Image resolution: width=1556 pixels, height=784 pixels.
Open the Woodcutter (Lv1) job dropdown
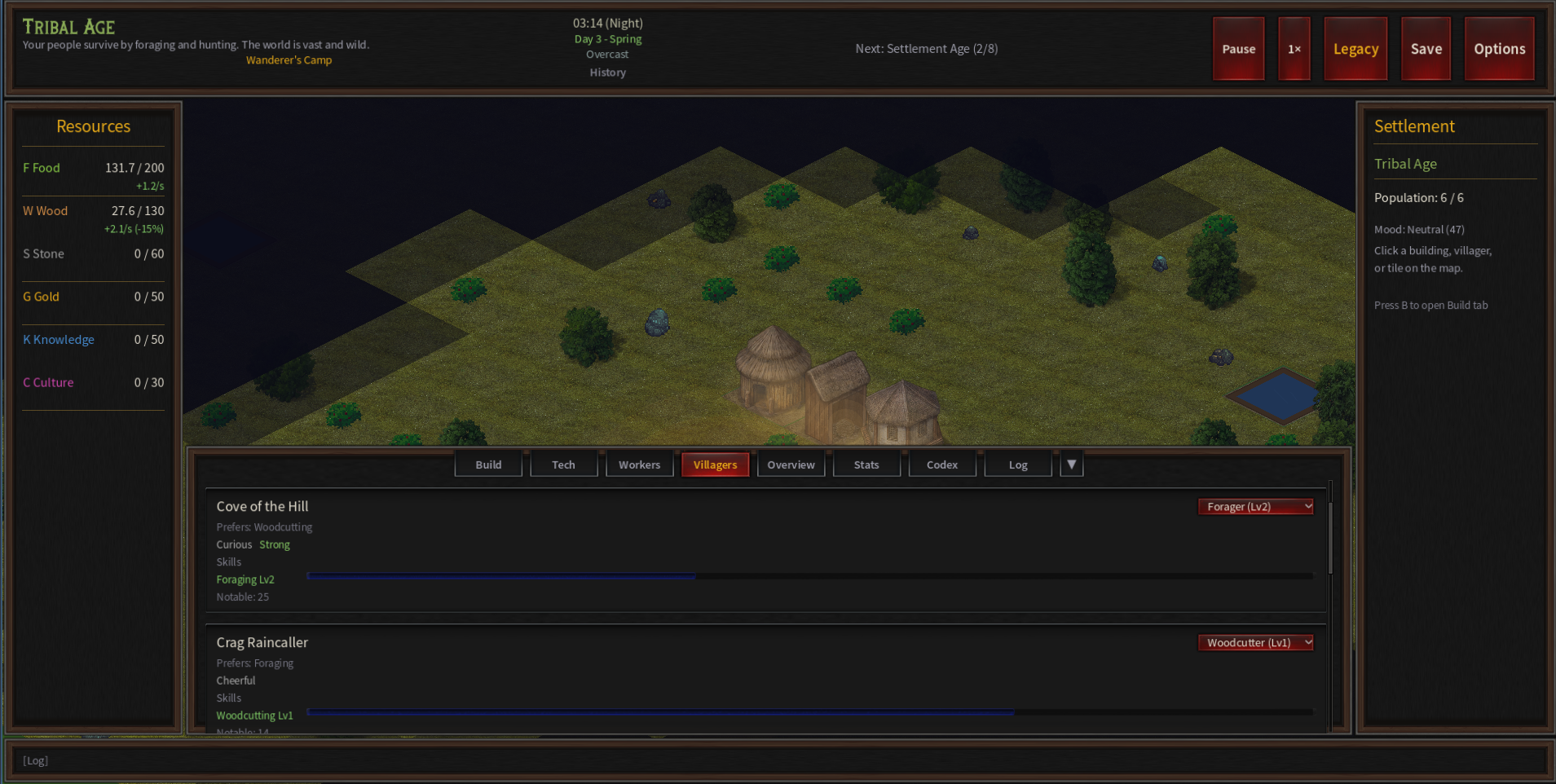pyautogui.click(x=1255, y=643)
